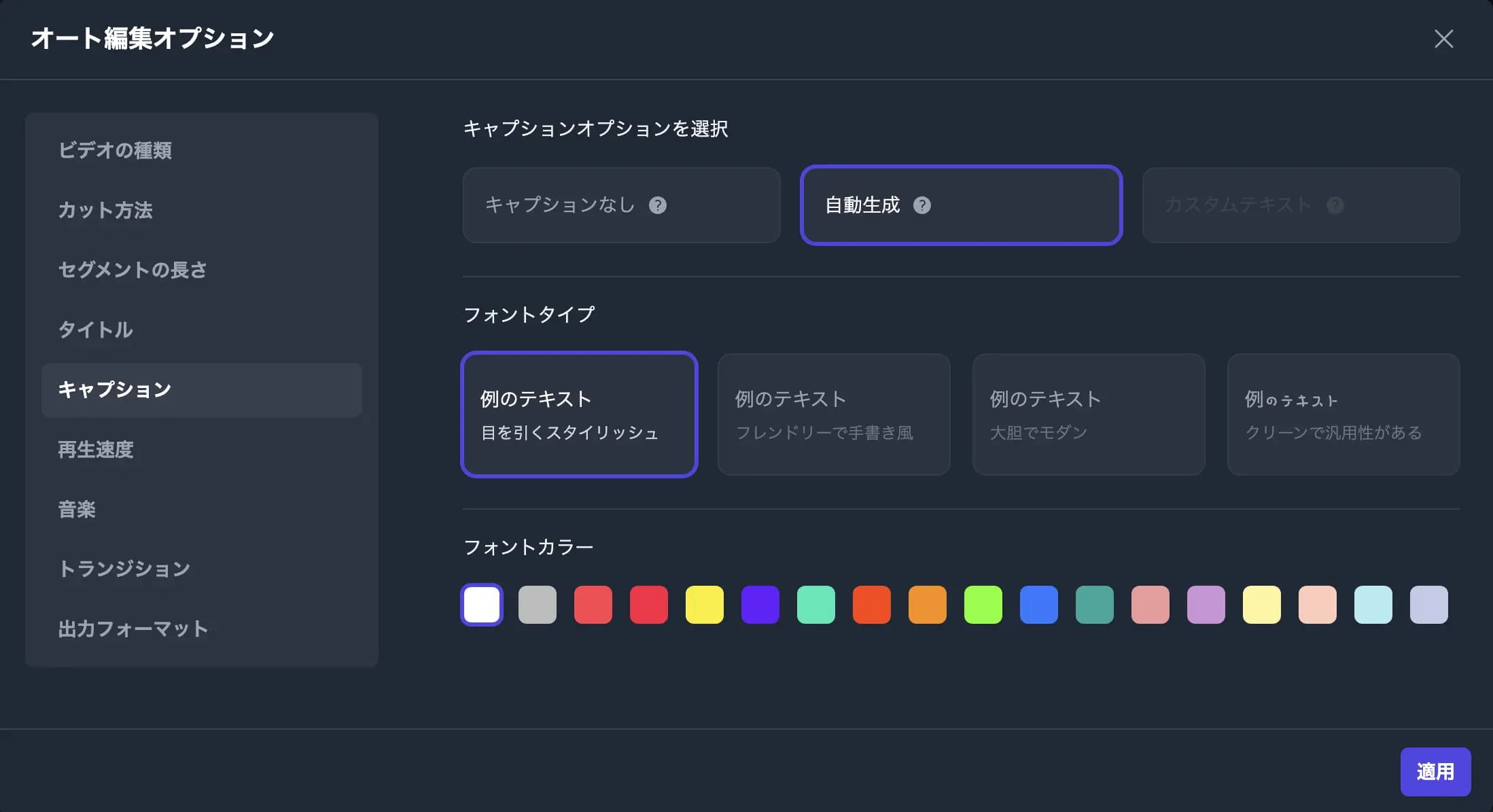The width and height of the screenshot is (1493, 812).
Task: Click the help icon next to キャプションなし
Action: click(x=658, y=205)
